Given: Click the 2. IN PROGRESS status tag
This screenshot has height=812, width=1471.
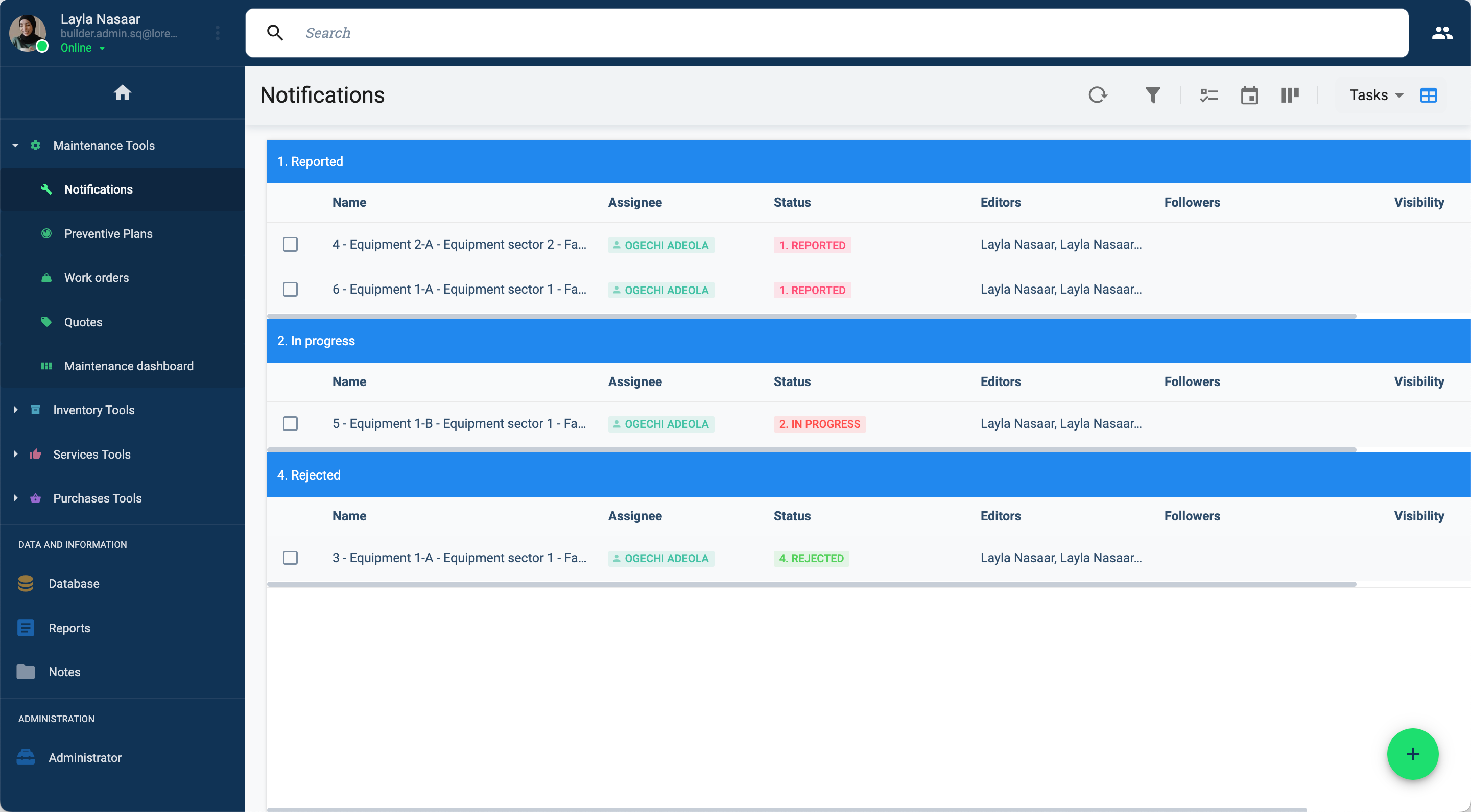Looking at the screenshot, I should pyautogui.click(x=819, y=424).
